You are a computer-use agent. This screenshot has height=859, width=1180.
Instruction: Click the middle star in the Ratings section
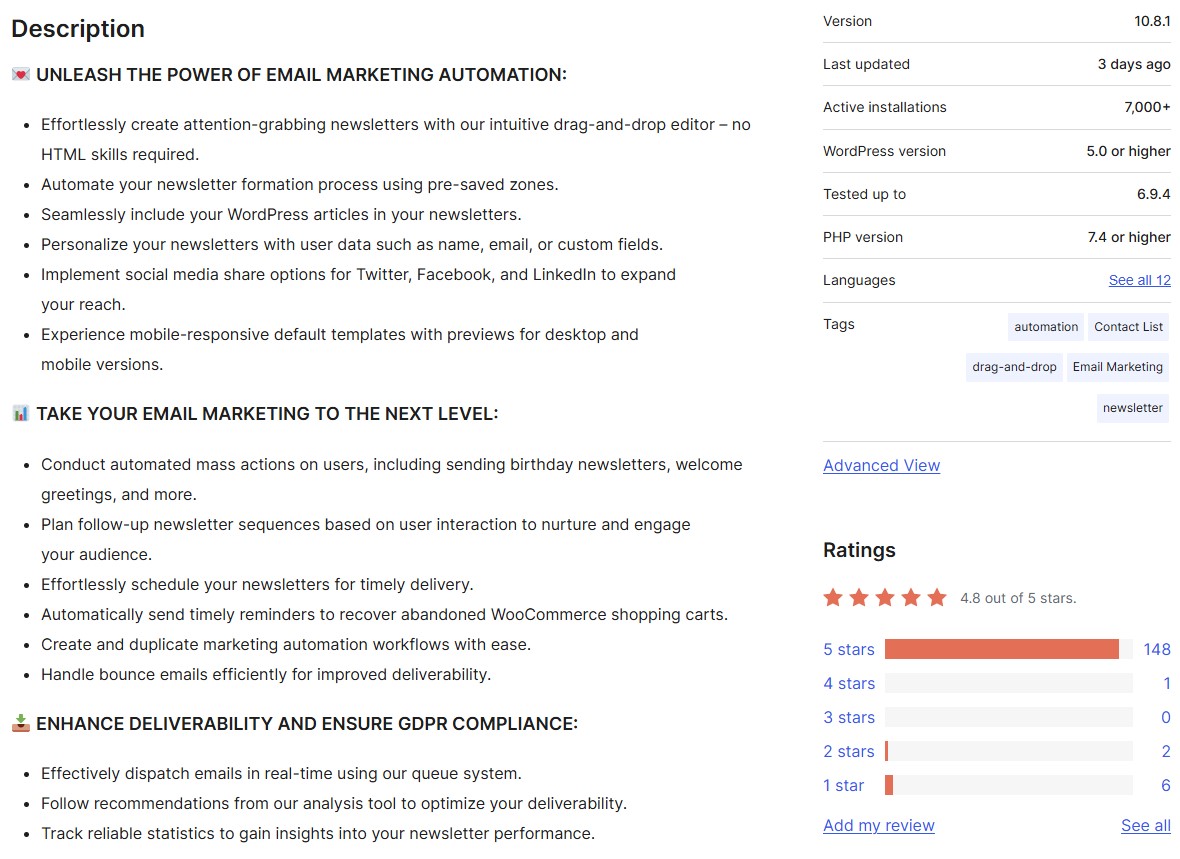pyautogui.click(x=885, y=596)
